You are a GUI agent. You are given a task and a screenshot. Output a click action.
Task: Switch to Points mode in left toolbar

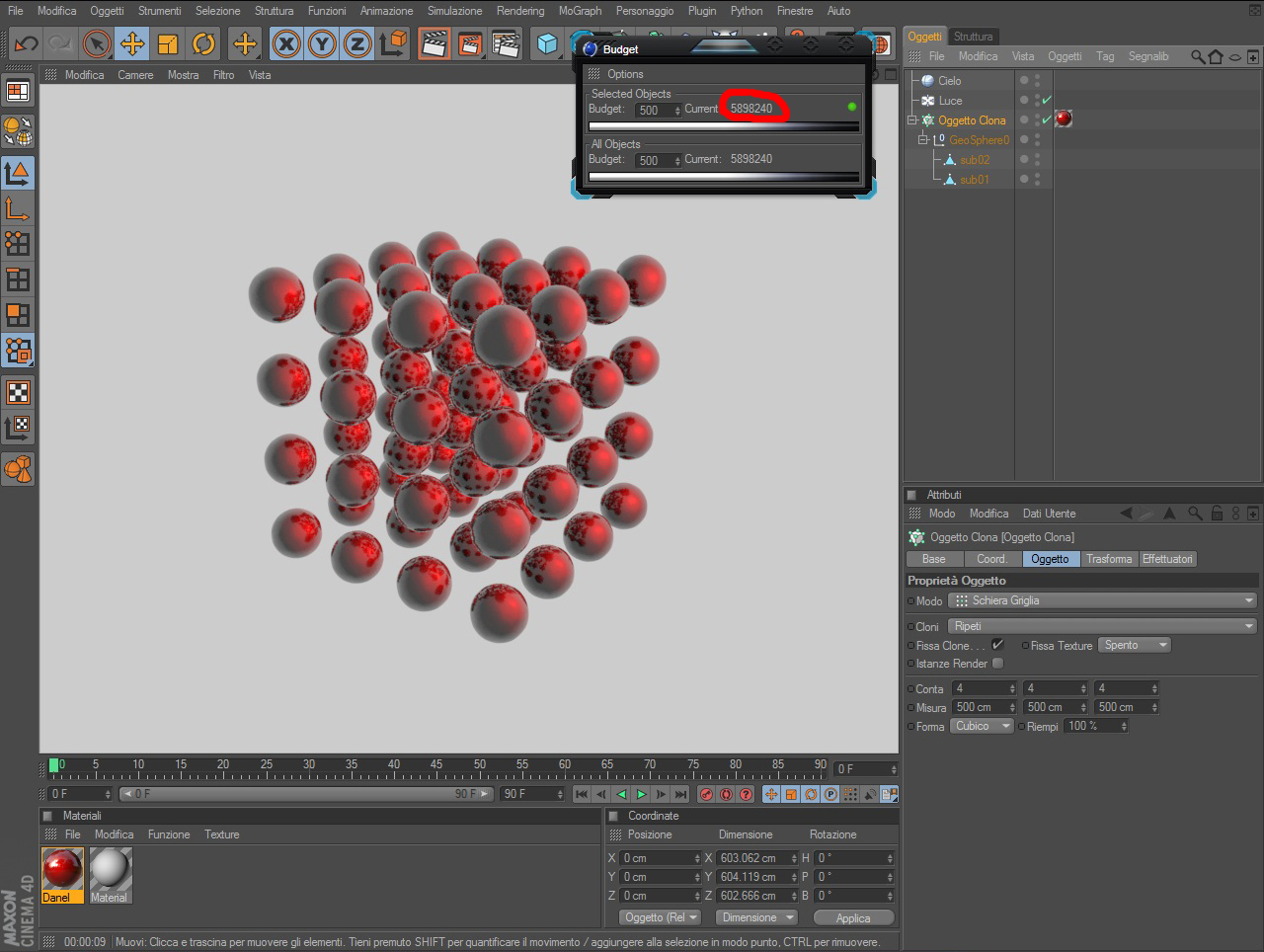[x=18, y=244]
